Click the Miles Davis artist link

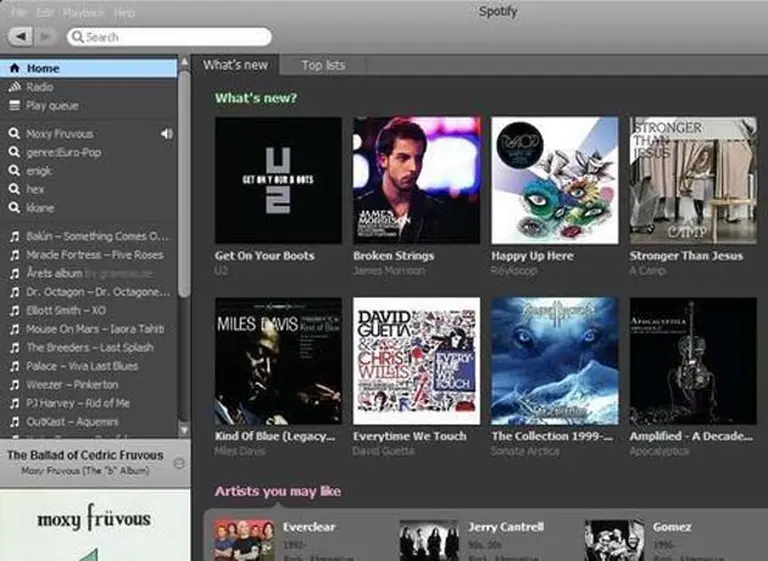click(240, 451)
